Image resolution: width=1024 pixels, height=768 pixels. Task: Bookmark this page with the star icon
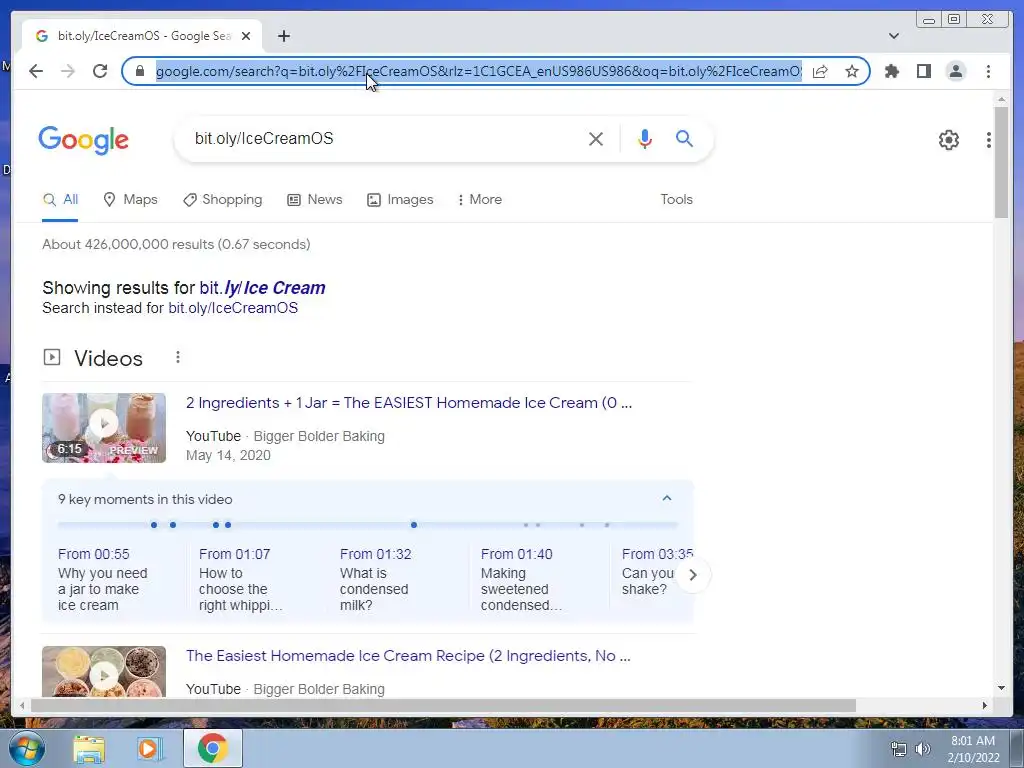pyautogui.click(x=852, y=71)
